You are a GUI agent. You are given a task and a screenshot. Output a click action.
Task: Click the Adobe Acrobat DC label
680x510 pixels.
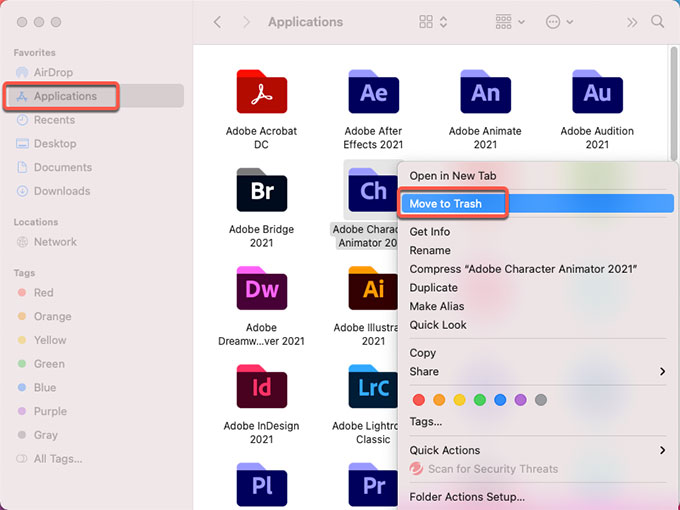pos(262,137)
